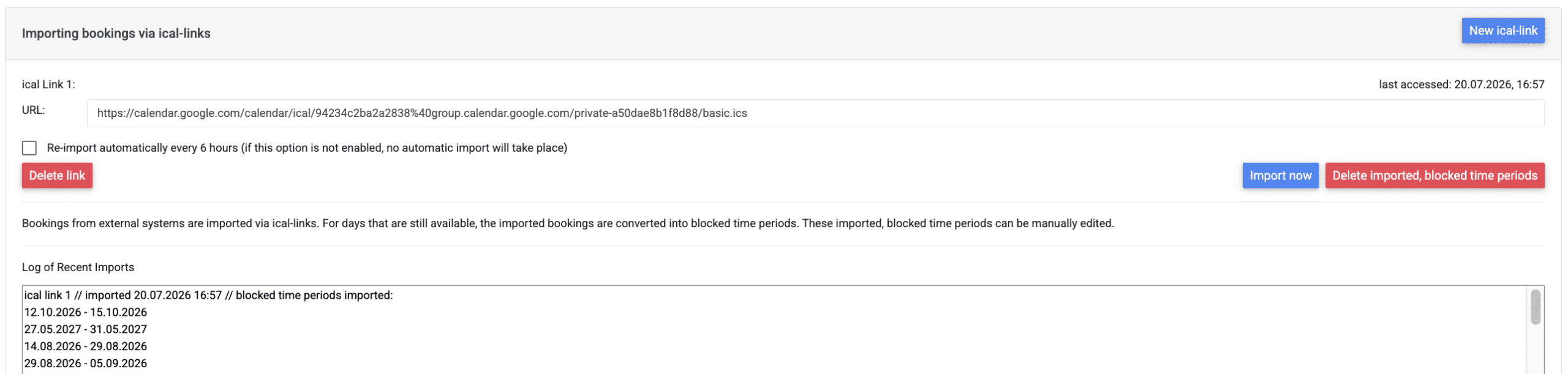This screenshot has height=374, width=1568.
Task: Select the log entry 27.05.2027 - 31.05.2027
Action: point(86,329)
